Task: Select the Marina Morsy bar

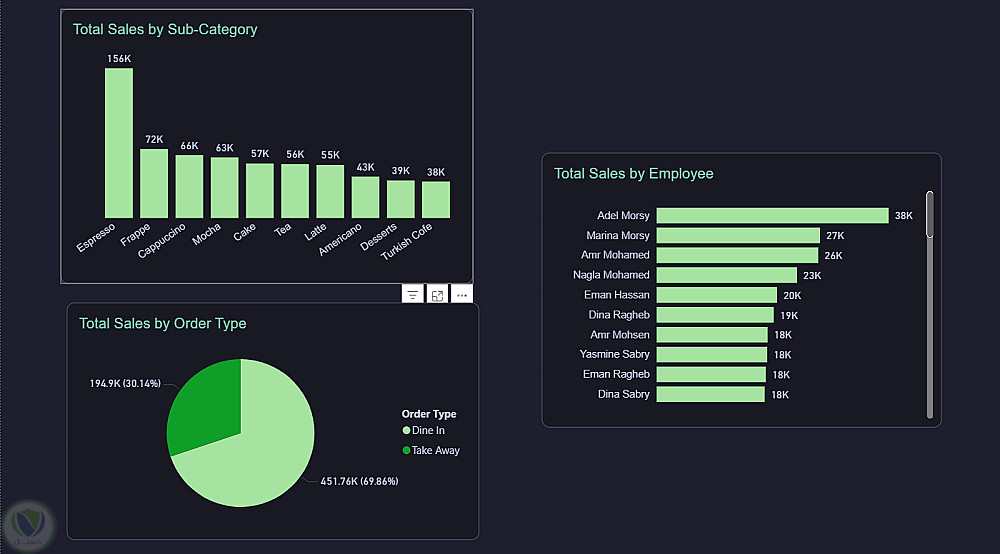Action: (x=738, y=236)
